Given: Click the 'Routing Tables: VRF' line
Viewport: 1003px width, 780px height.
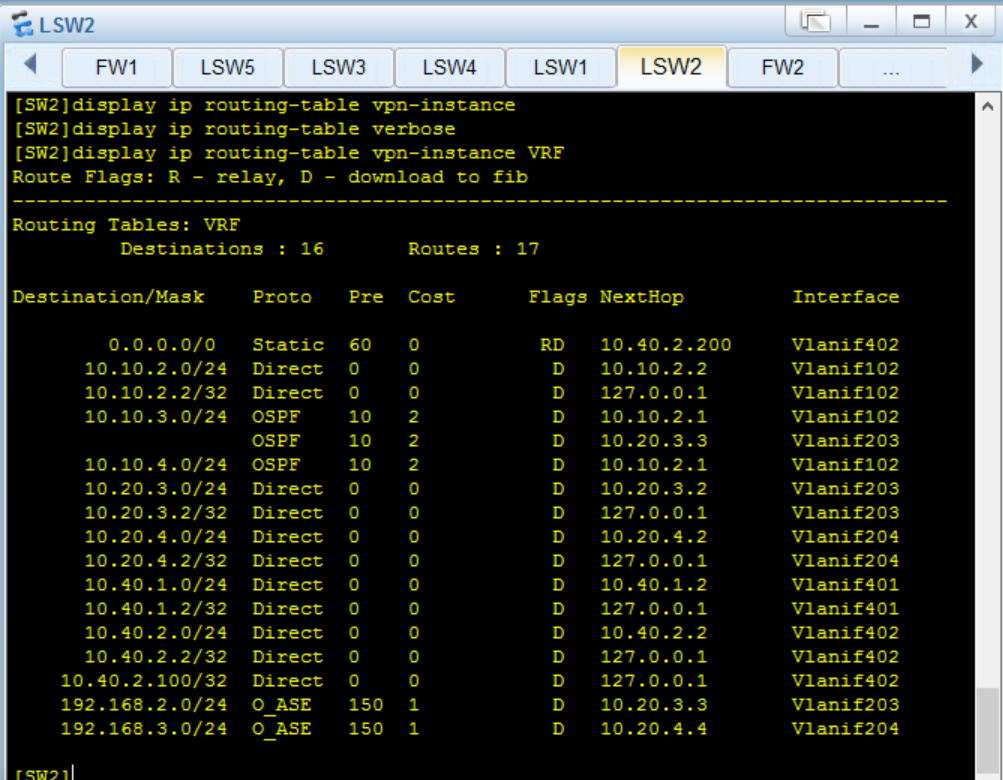Looking at the screenshot, I should (126, 225).
